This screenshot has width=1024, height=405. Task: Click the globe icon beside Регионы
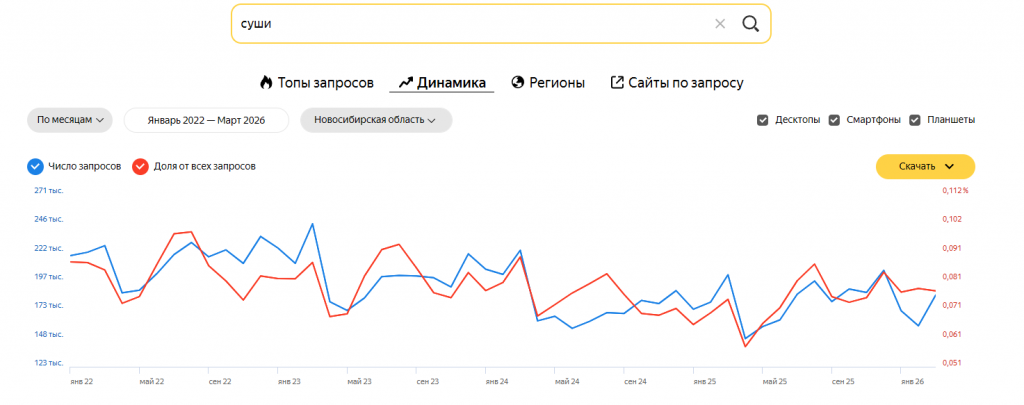coord(518,82)
